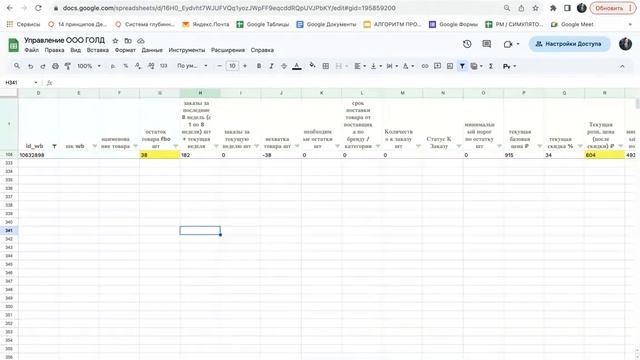Toggle the active filter button in toolbar
The image size is (640, 360).
click(x=462, y=66)
